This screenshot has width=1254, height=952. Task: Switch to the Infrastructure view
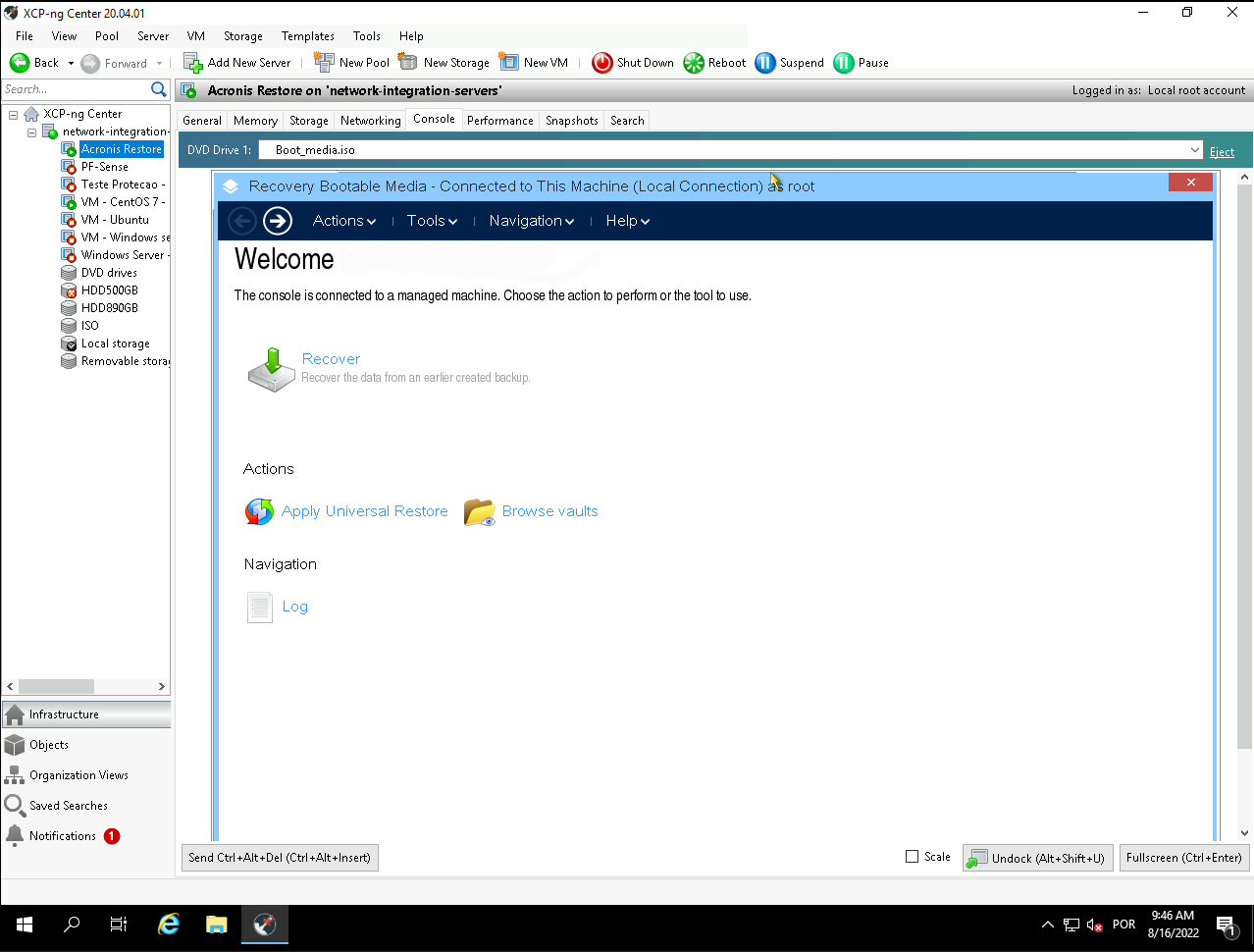tap(86, 714)
